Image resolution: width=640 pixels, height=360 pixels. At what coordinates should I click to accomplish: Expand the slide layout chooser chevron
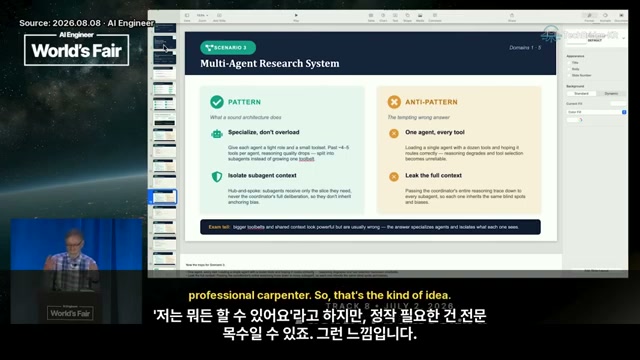(624, 38)
